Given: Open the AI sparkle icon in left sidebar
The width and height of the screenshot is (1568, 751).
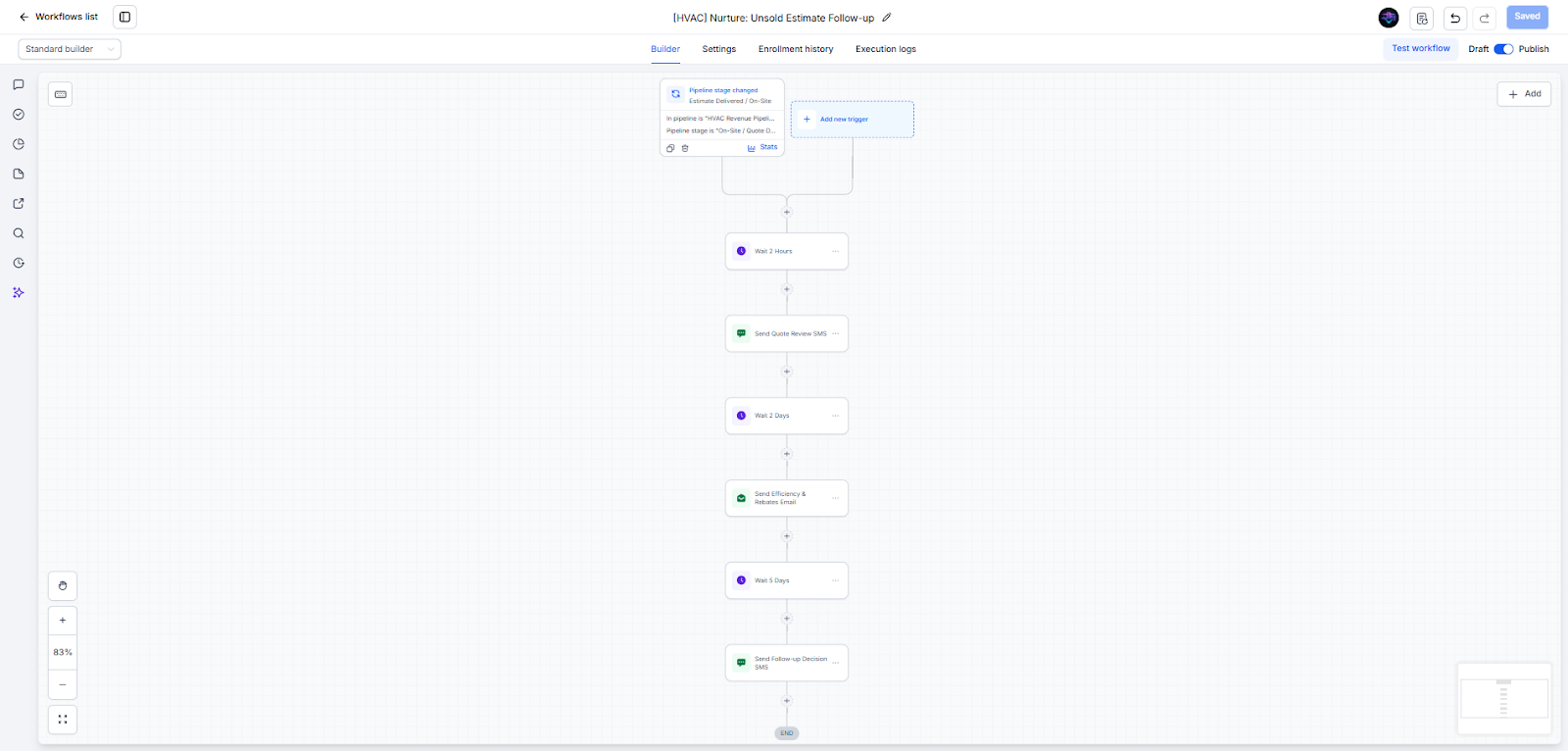Looking at the screenshot, I should pos(19,292).
